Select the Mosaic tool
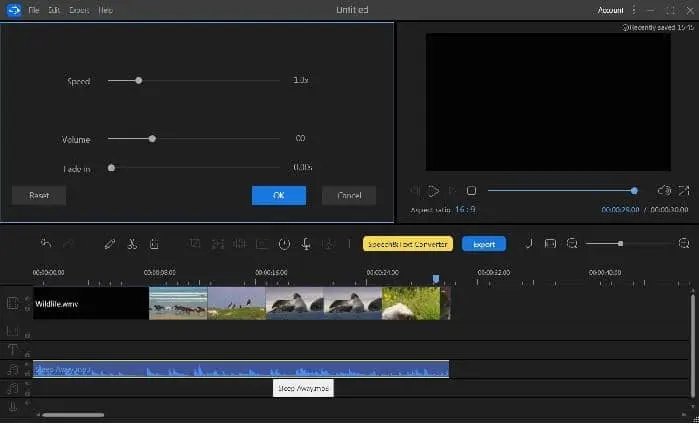699x424 pixels. pyautogui.click(x=240, y=243)
